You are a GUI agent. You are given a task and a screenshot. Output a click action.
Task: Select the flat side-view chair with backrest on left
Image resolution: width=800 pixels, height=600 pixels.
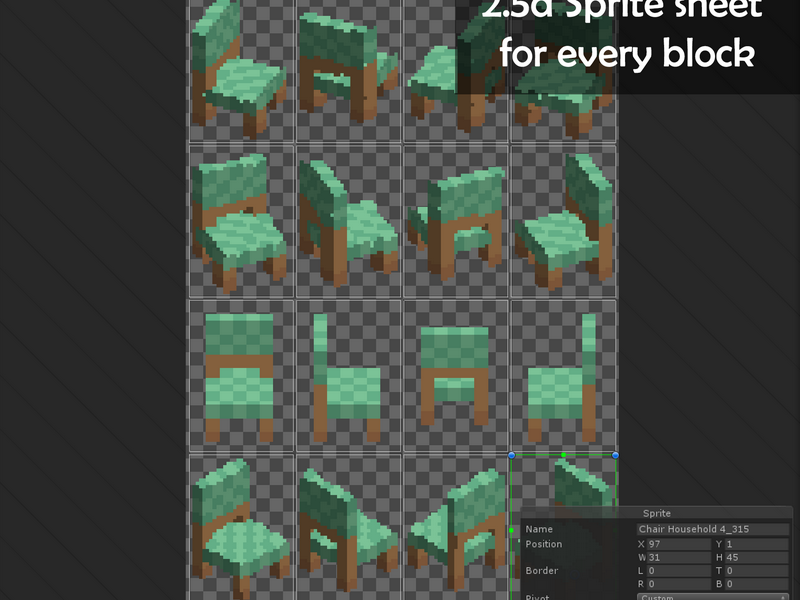point(348,376)
